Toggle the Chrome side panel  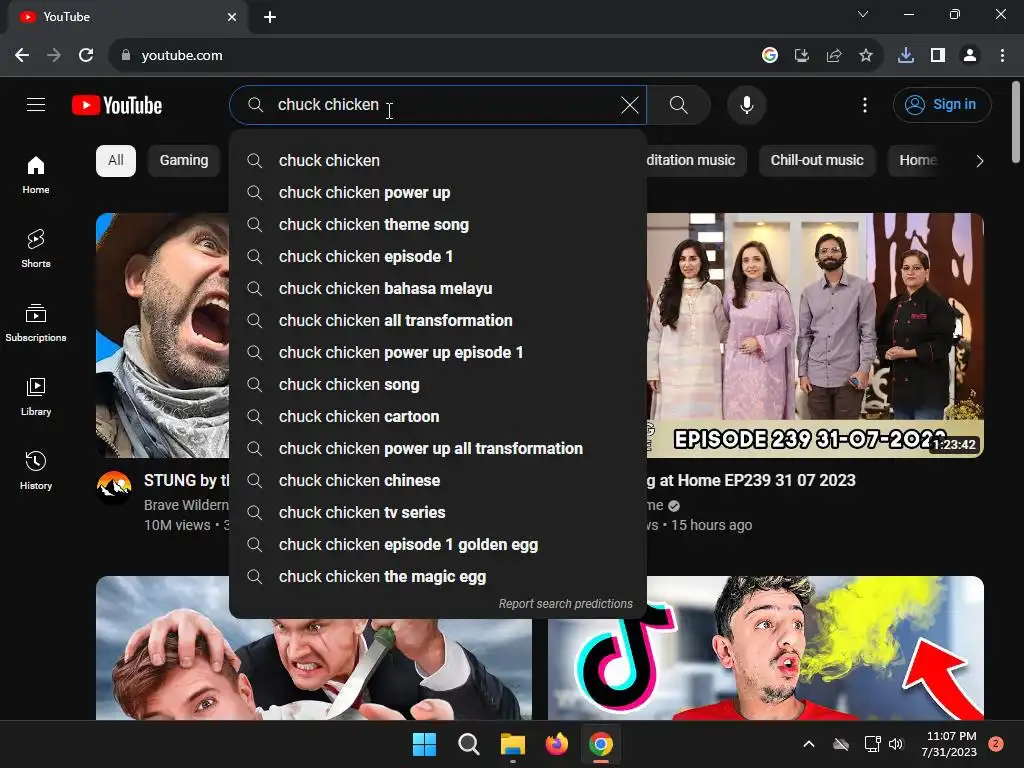click(938, 56)
